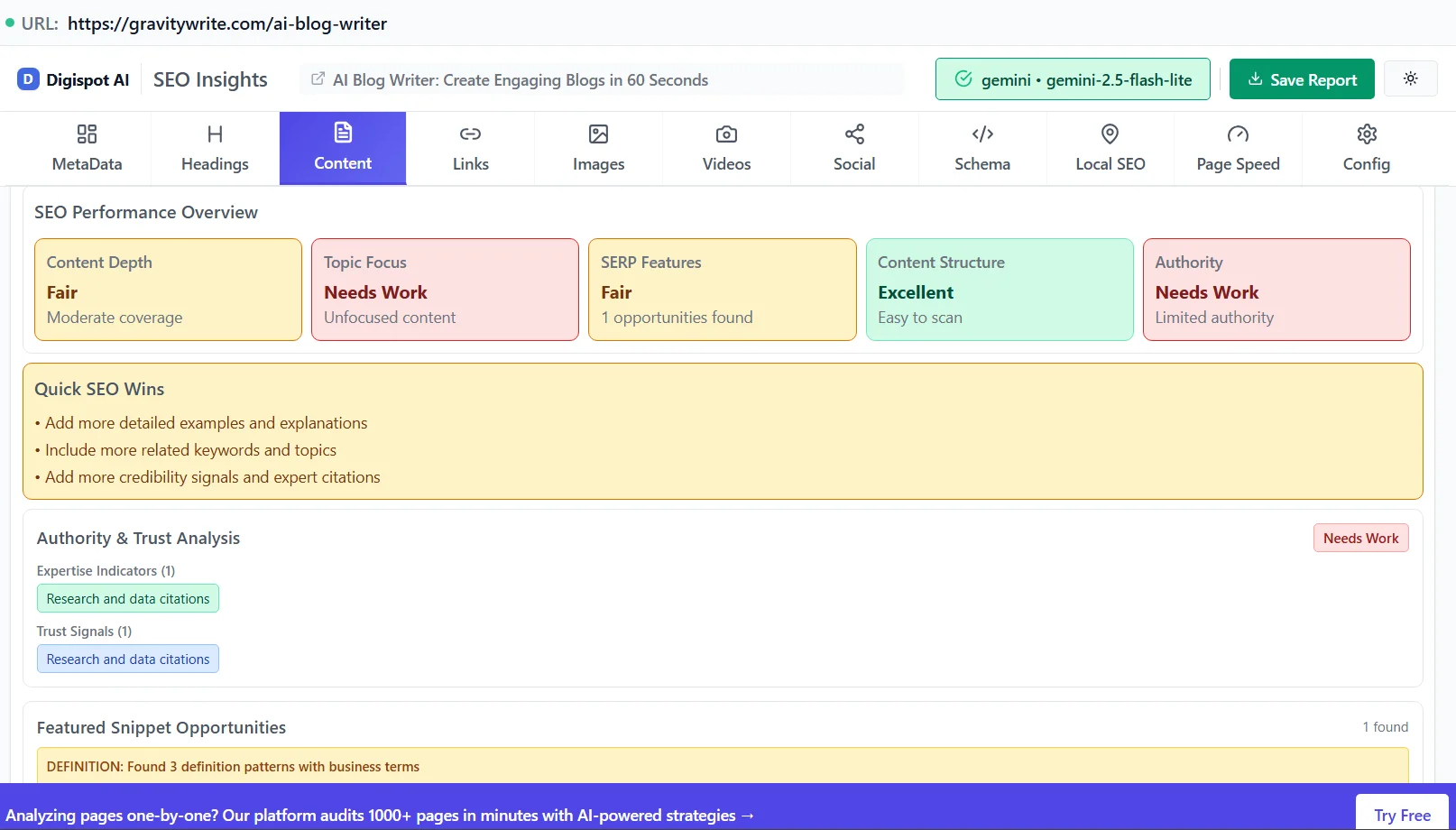This screenshot has height=830, width=1456.
Task: Open the Social share icon
Action: tap(853, 134)
